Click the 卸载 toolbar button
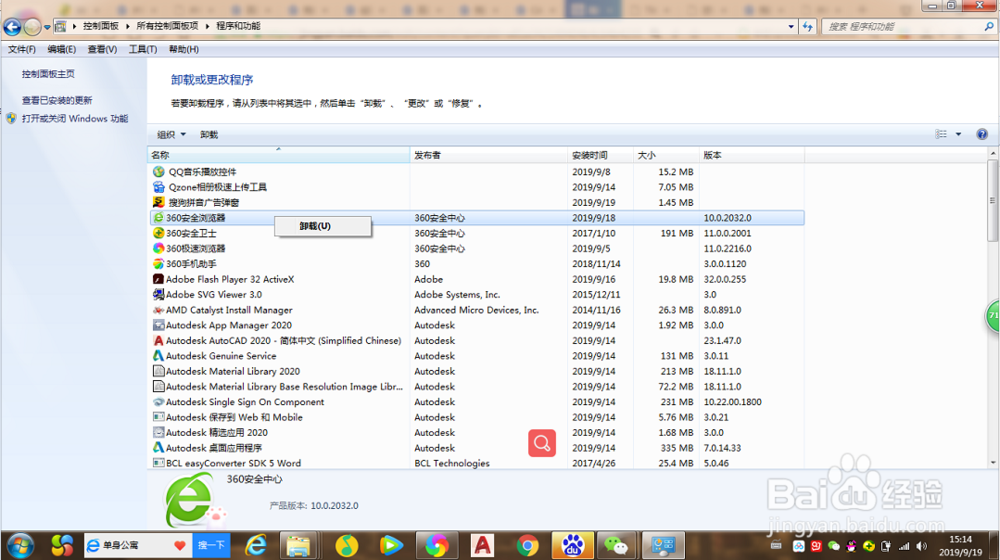 209,135
